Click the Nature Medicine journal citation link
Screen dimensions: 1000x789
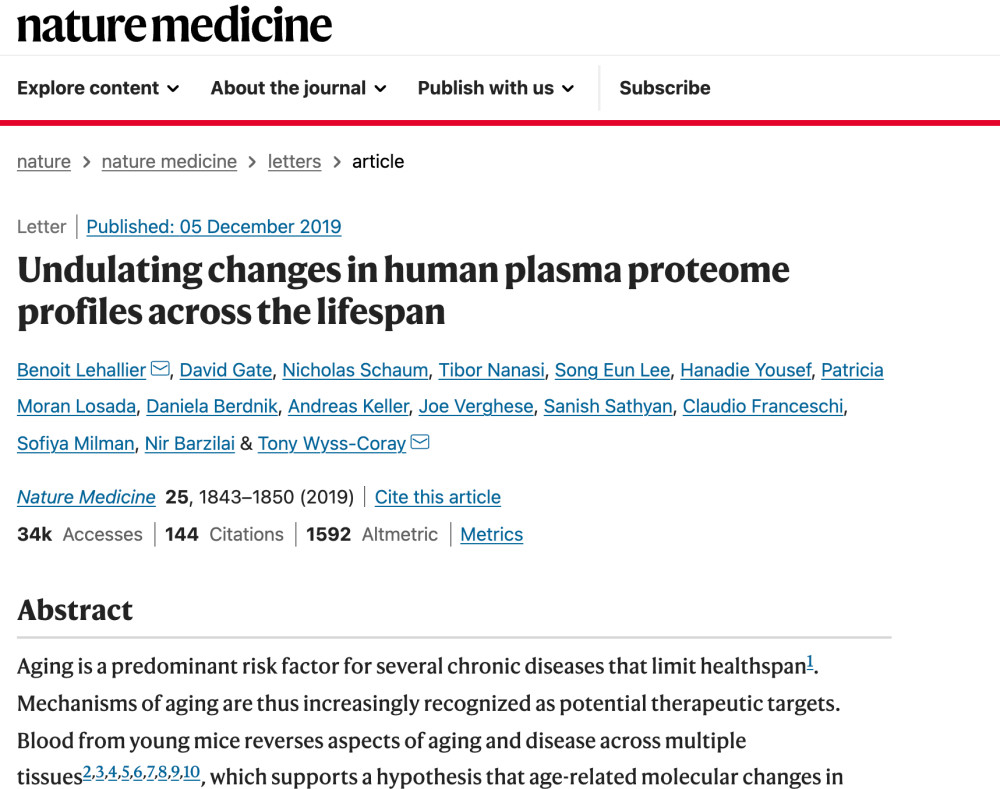click(86, 497)
